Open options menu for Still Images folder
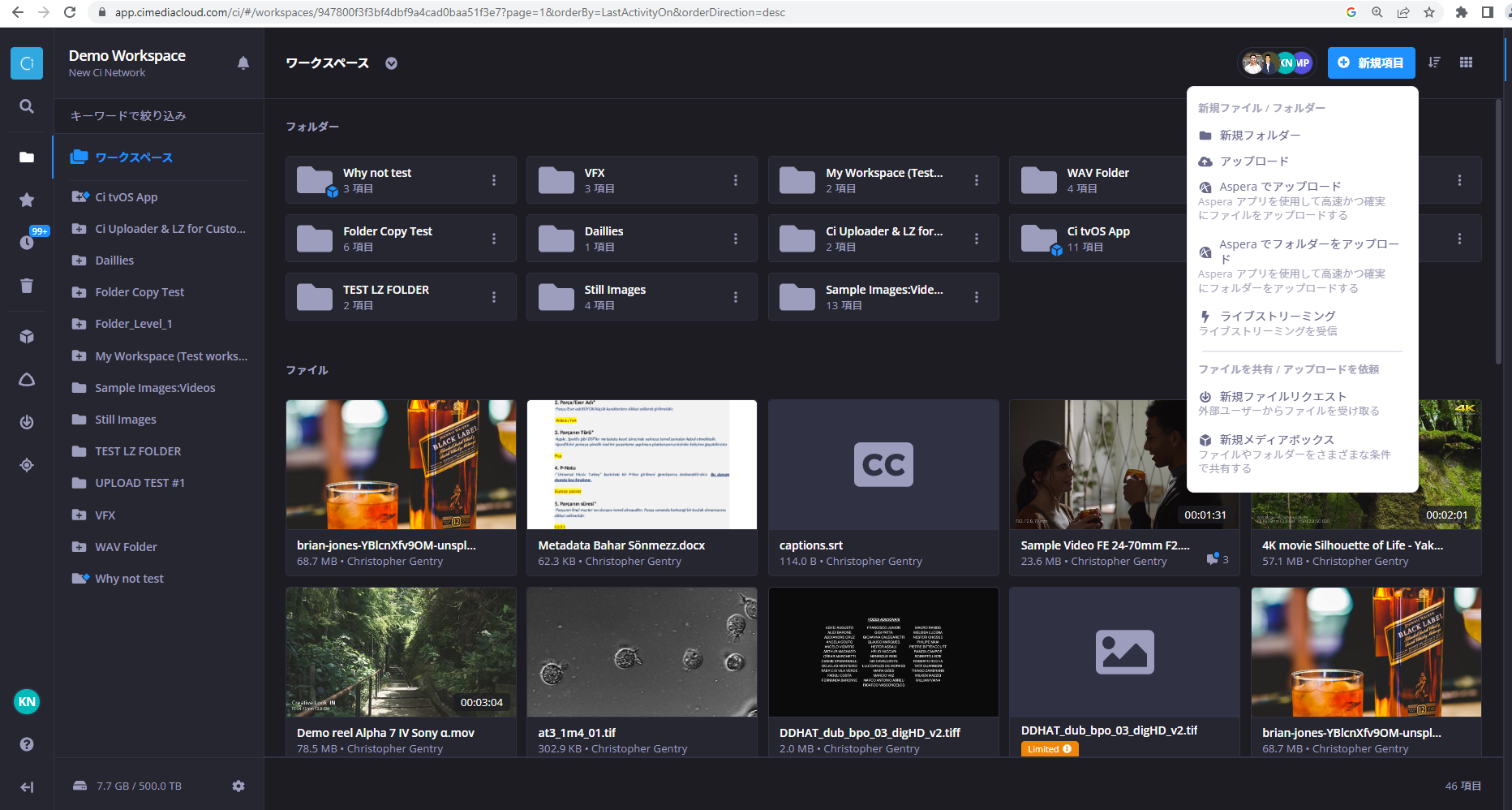Viewport: 1512px width, 810px height. (x=736, y=297)
